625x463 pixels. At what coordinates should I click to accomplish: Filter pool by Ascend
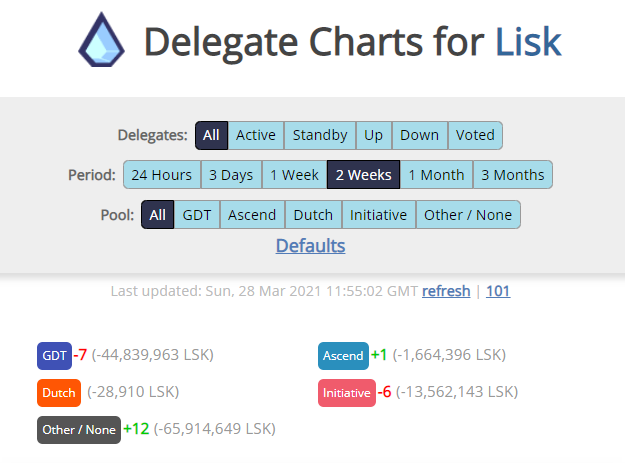click(x=252, y=215)
